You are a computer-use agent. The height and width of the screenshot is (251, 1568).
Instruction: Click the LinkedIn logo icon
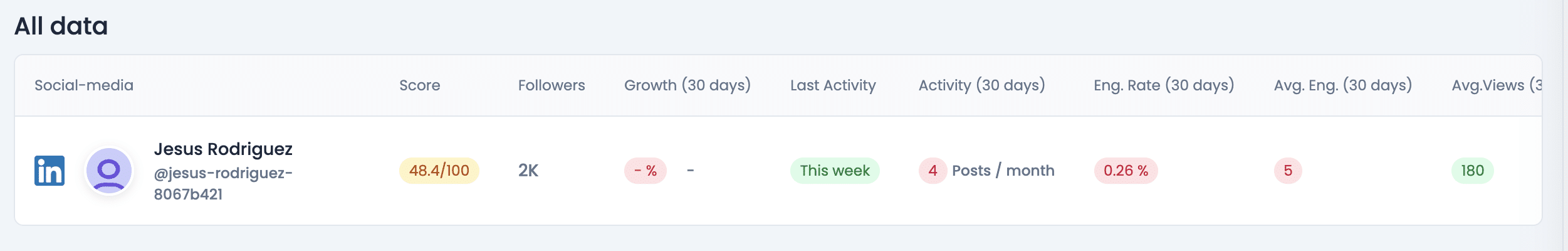[50, 171]
